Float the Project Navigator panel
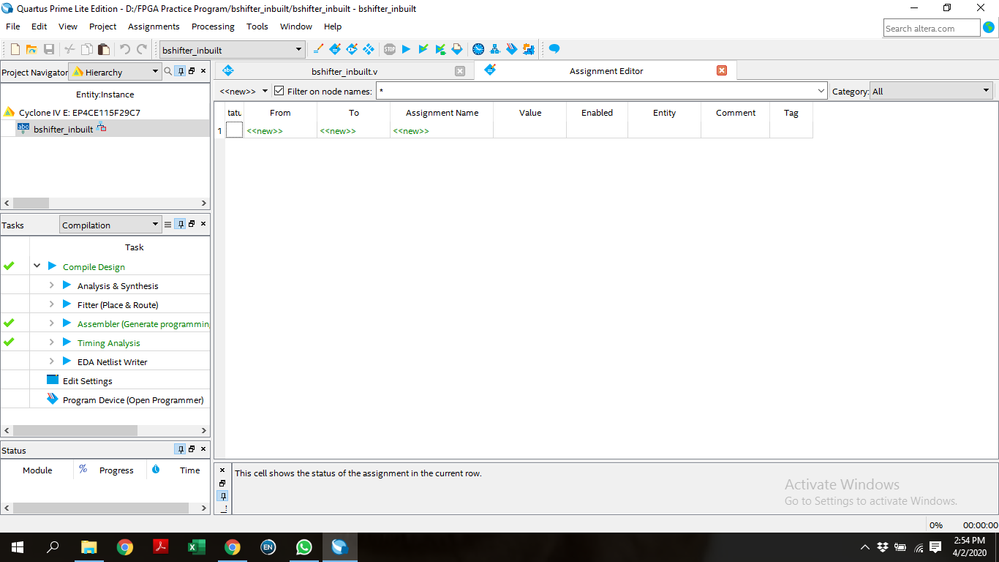Screen dimensions: 999x562 pos(192,71)
